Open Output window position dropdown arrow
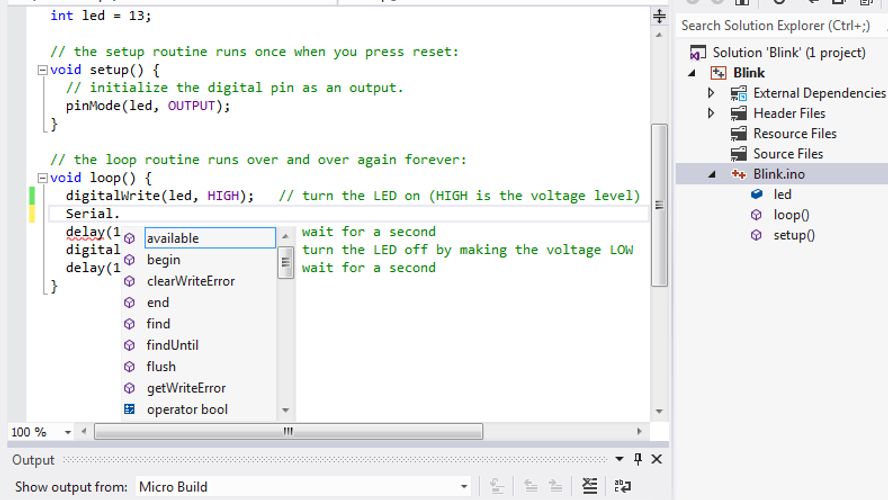Screen dimensions: 888x500 coord(619,459)
